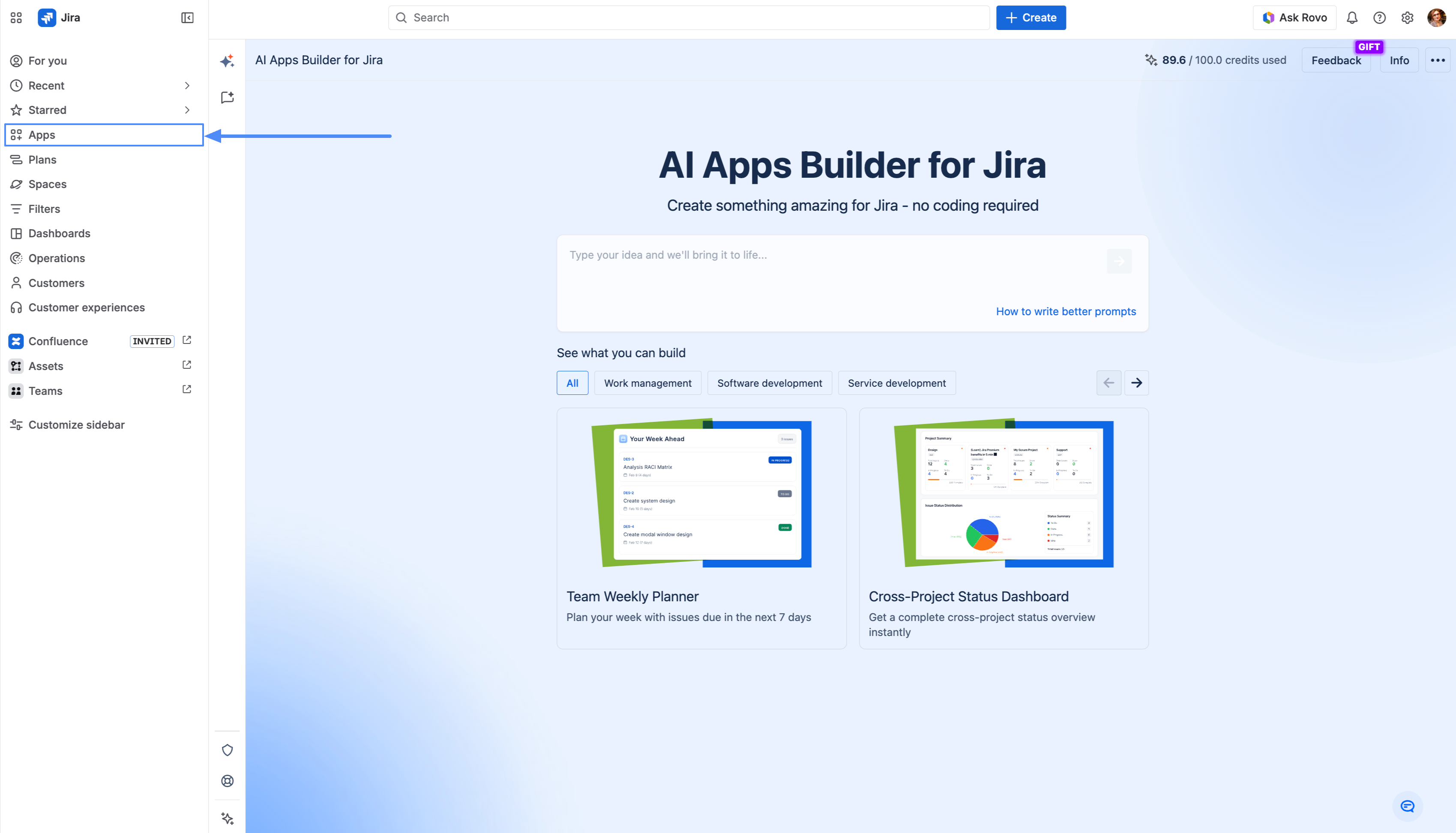
Task: Open the help question mark icon
Action: point(1379,18)
